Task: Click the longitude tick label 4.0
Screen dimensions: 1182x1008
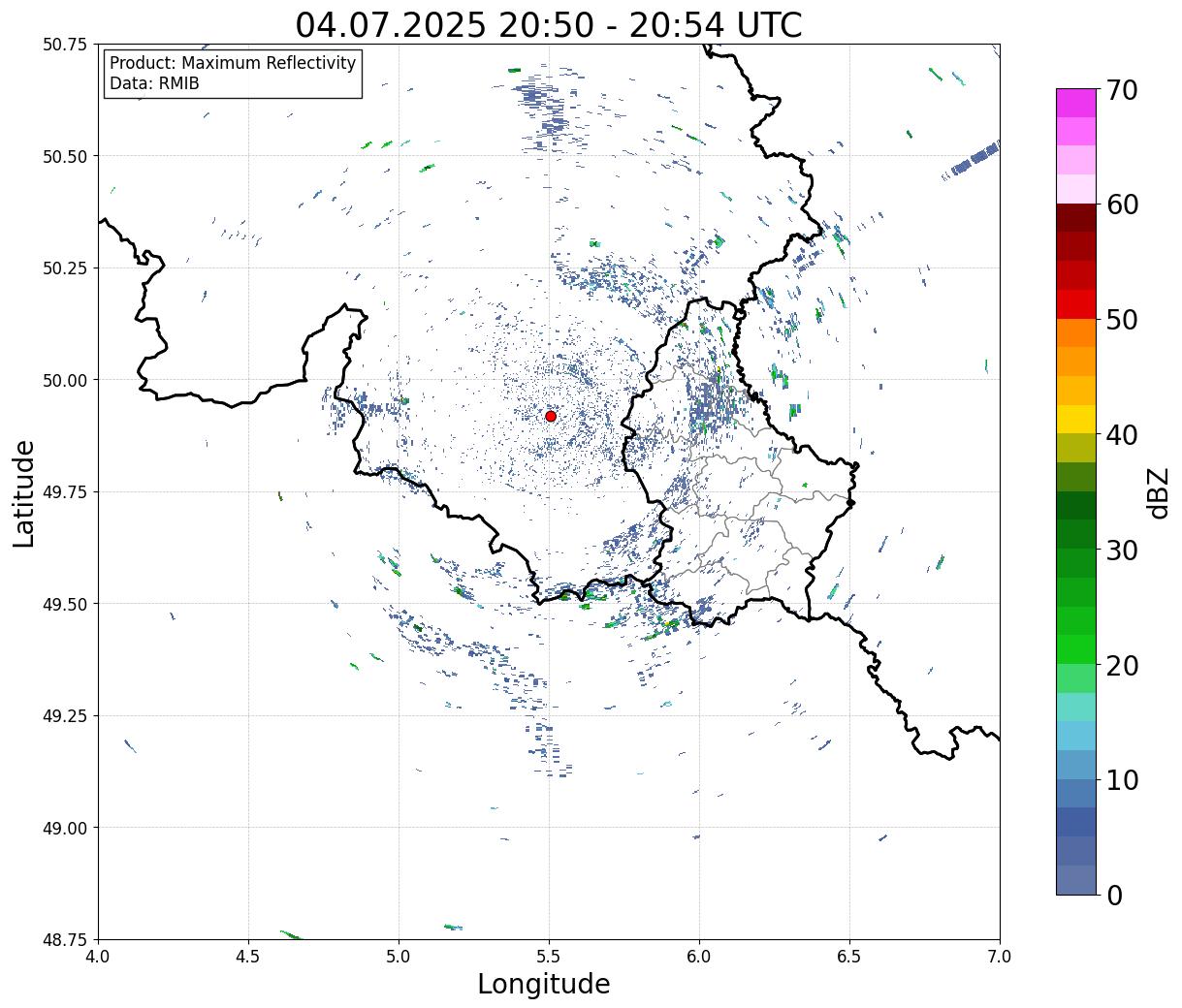Action: coord(98,957)
